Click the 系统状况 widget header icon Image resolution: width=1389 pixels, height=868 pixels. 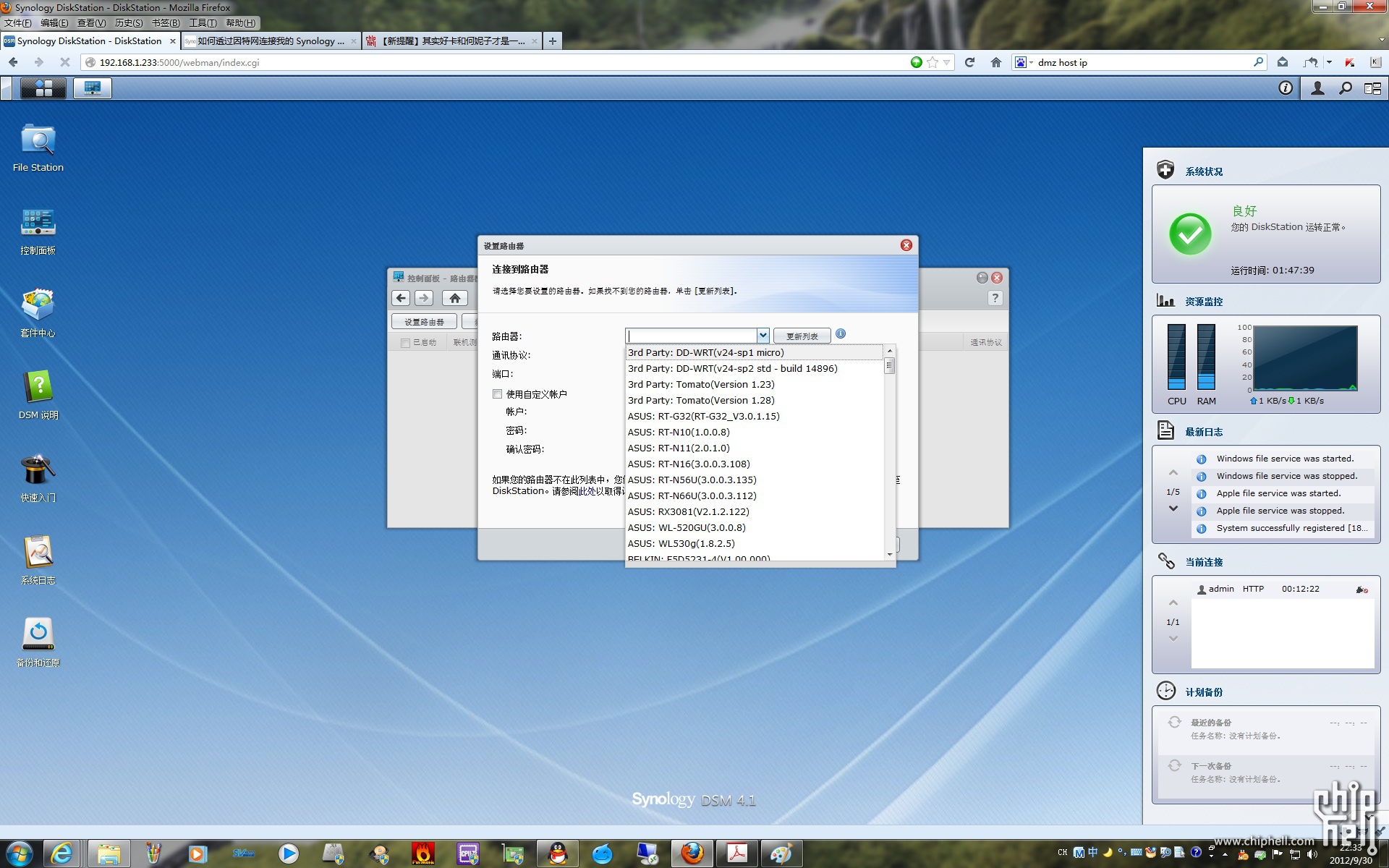point(1165,170)
